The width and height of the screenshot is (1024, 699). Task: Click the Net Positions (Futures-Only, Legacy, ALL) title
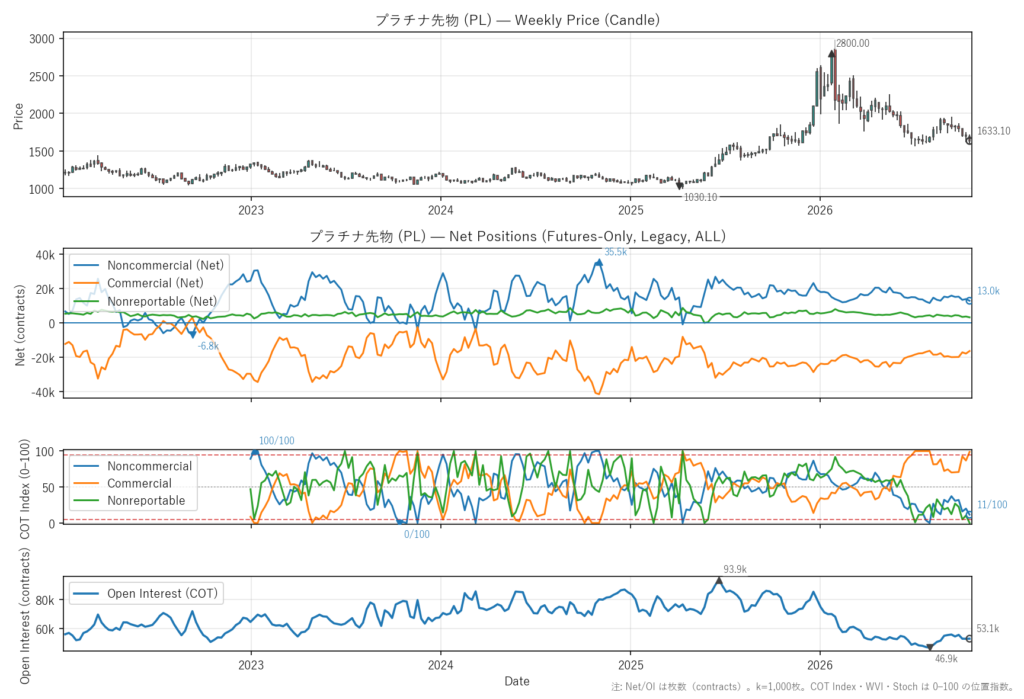(x=517, y=236)
